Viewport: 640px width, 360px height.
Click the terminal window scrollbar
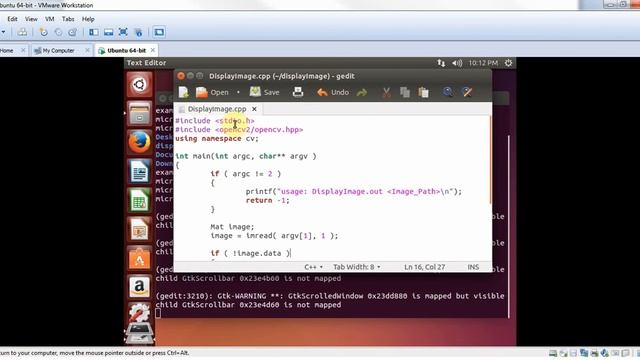pos(509,227)
